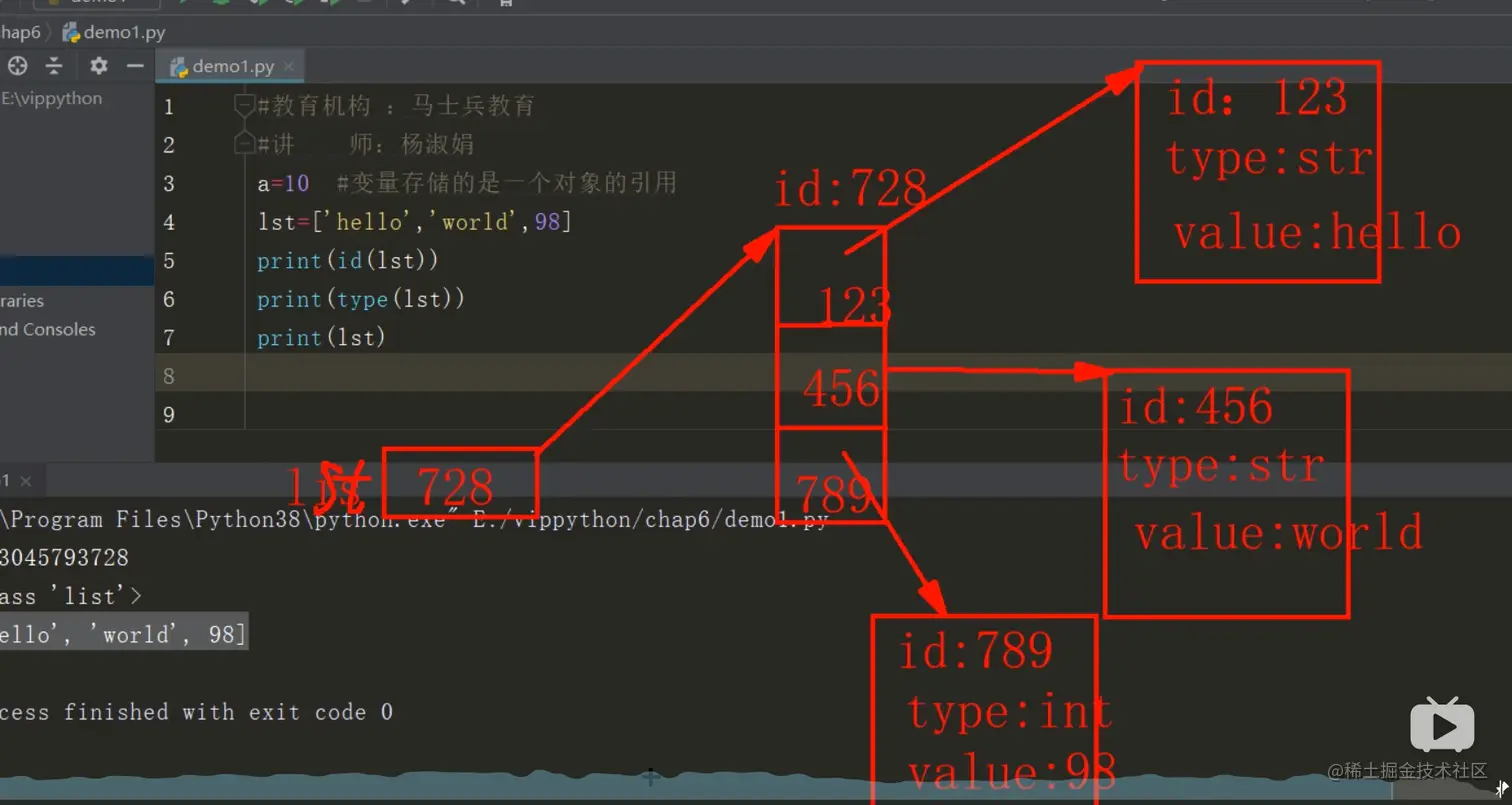Select Scratches and Consoles tree row
Screen dimensions: 1512x805
click(x=48, y=329)
